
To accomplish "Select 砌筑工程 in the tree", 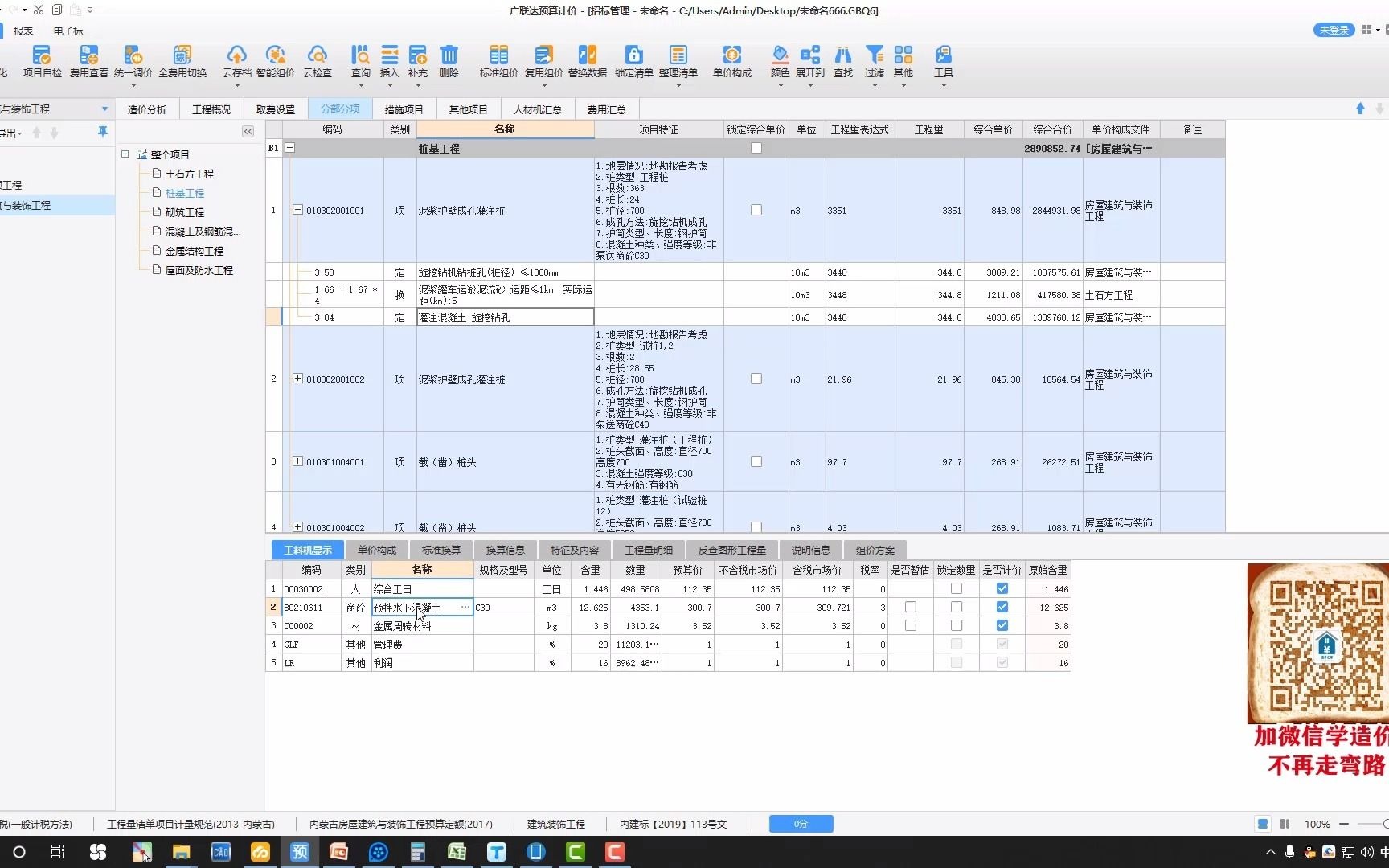I will tap(184, 212).
